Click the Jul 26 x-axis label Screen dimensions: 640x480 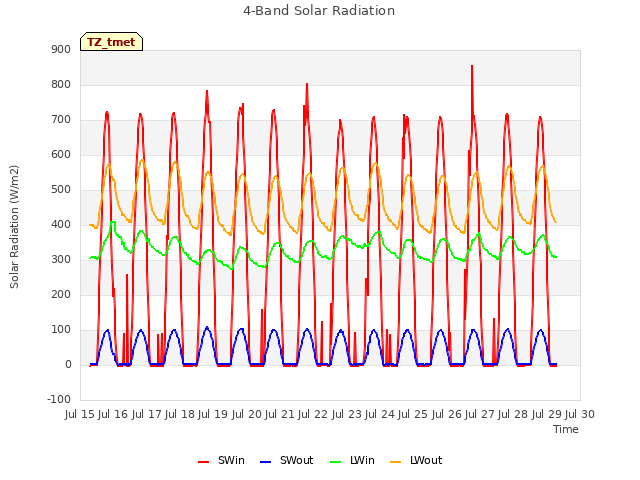pyautogui.click(x=447, y=414)
